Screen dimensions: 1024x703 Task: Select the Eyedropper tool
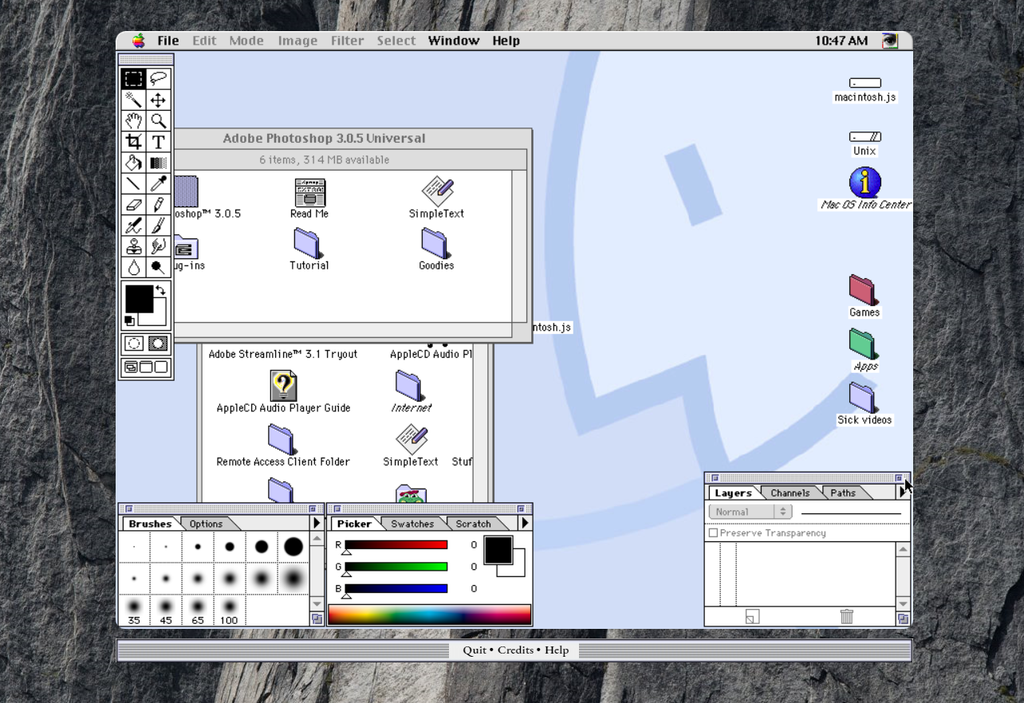(158, 184)
